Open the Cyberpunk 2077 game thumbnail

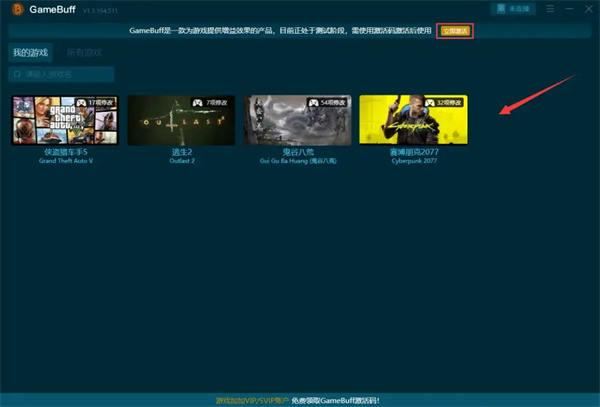pos(413,120)
